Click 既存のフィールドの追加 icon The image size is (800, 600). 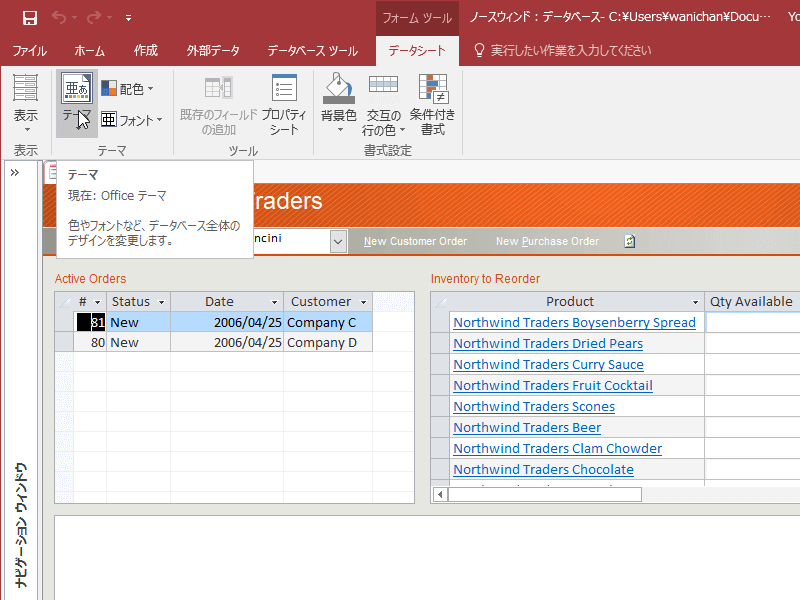point(218,88)
